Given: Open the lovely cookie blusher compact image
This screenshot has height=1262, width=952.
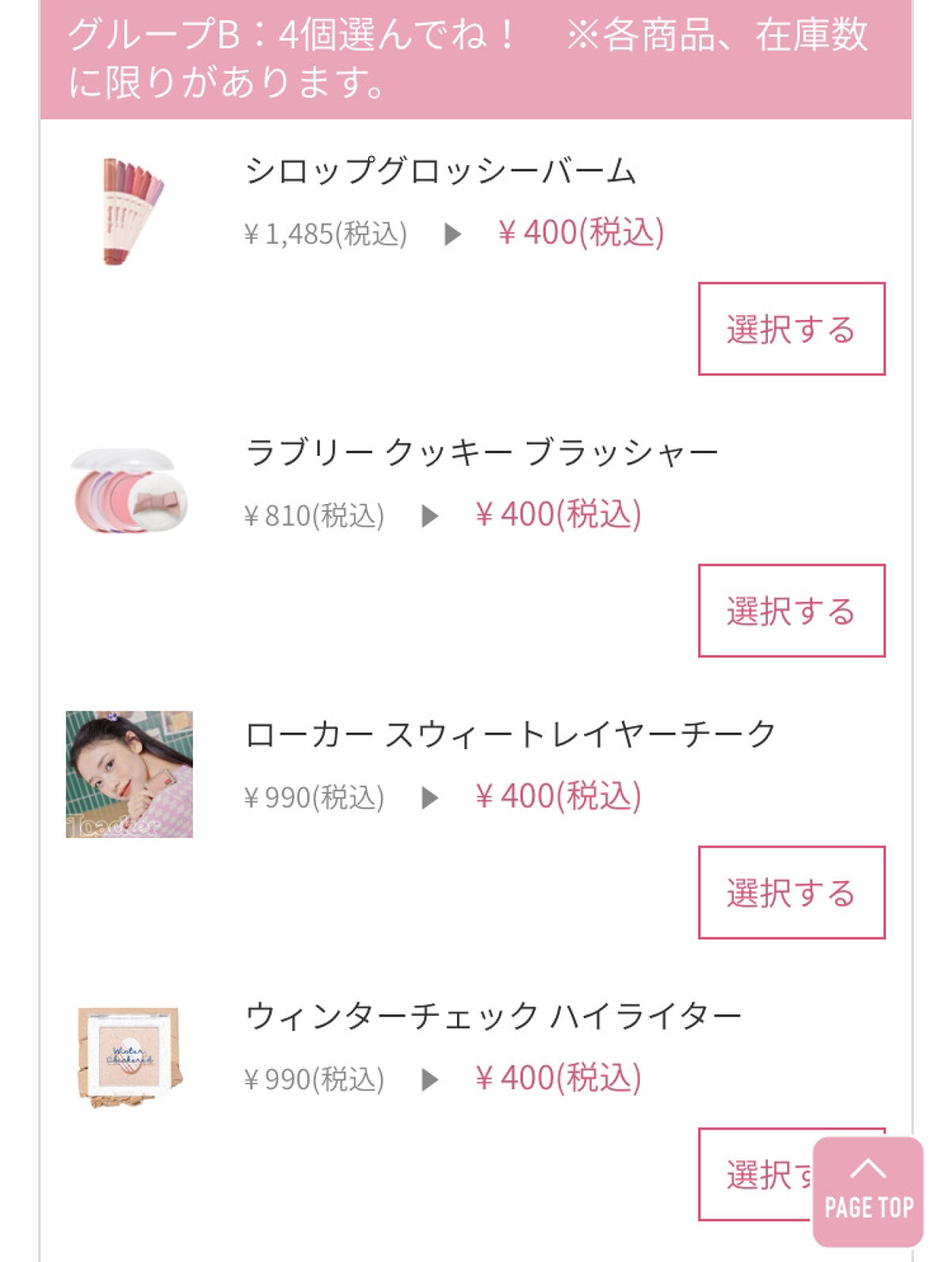Looking at the screenshot, I should pyautogui.click(x=129, y=492).
